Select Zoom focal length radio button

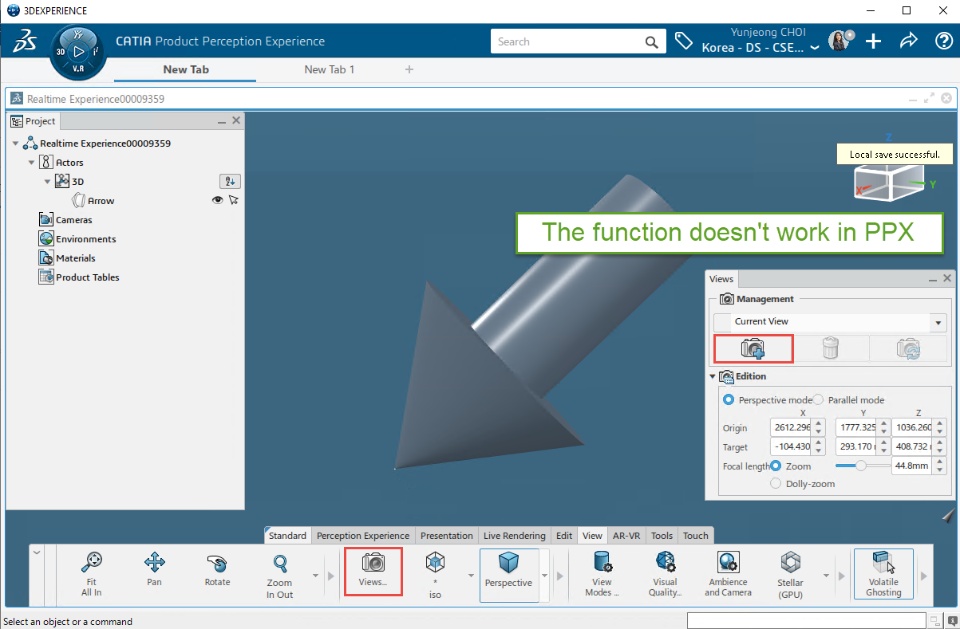click(x=776, y=465)
